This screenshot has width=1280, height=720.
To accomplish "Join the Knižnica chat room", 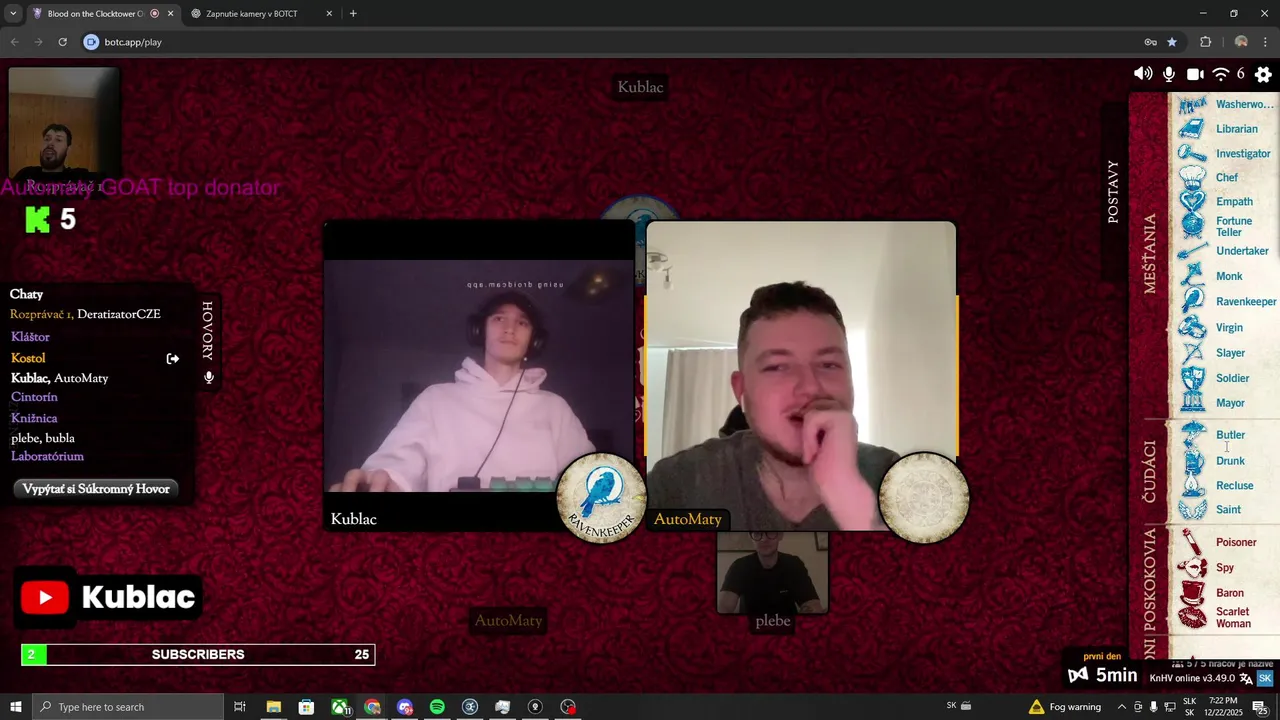I will [34, 418].
